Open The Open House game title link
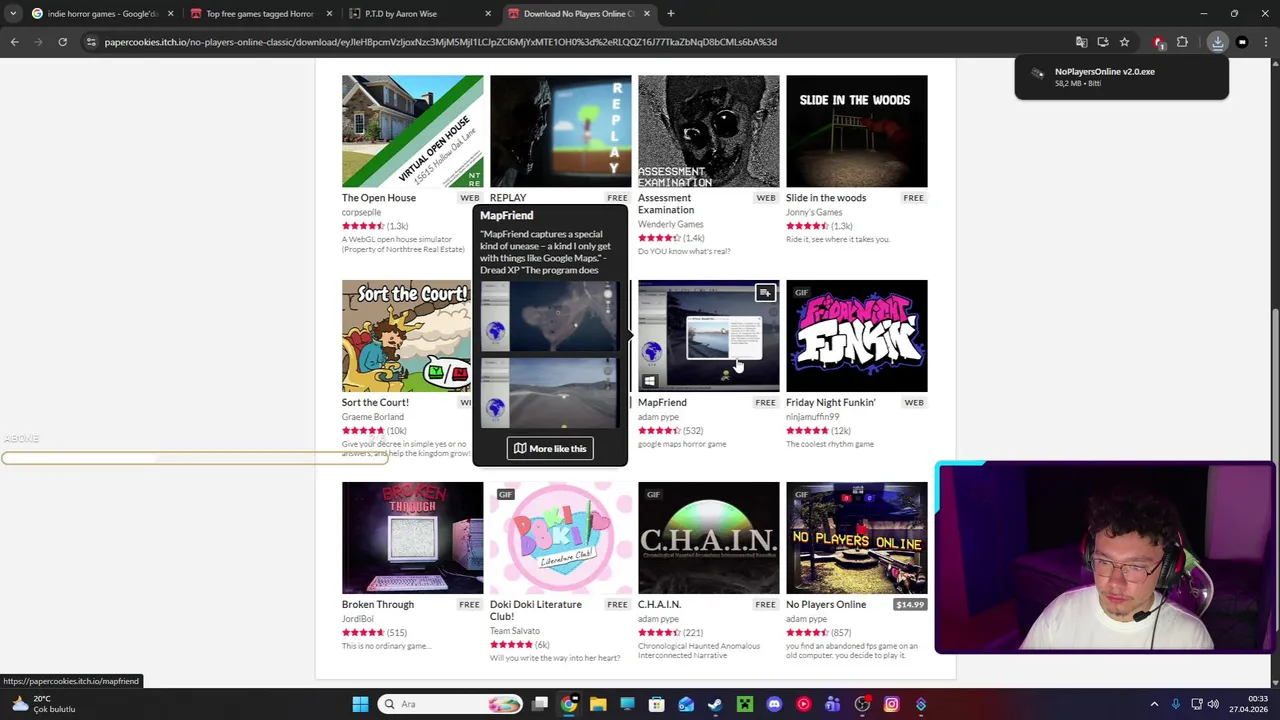This screenshot has height=720, width=1280. pos(378,198)
